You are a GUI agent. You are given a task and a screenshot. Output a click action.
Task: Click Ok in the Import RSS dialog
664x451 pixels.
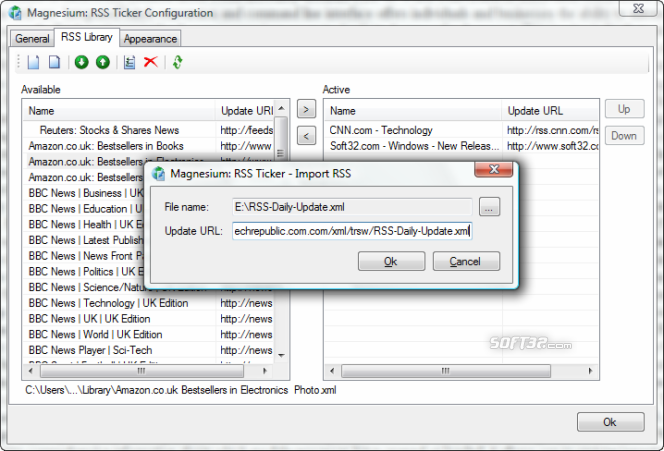pos(391,261)
